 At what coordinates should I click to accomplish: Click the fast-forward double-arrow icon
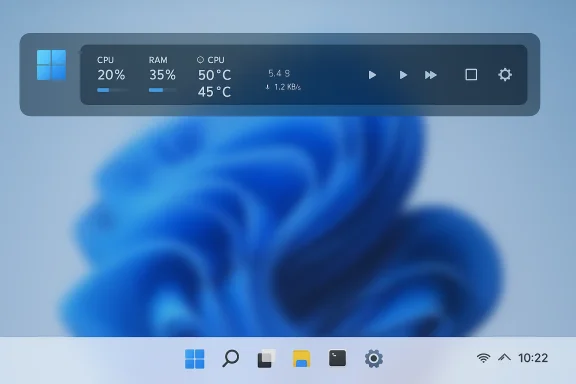431,75
